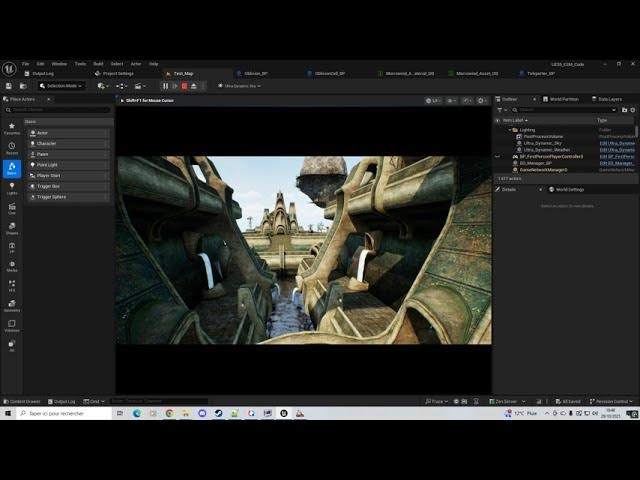Select the Basic category icon
Image resolution: width=640 pixels, height=480 pixels.
[12, 168]
